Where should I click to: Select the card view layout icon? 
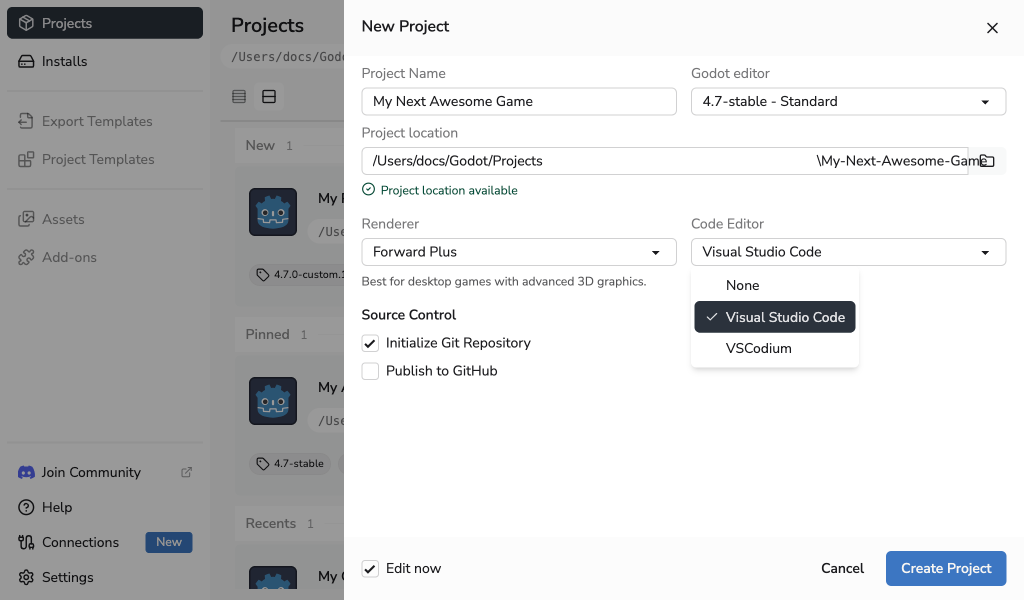pyautogui.click(x=269, y=97)
